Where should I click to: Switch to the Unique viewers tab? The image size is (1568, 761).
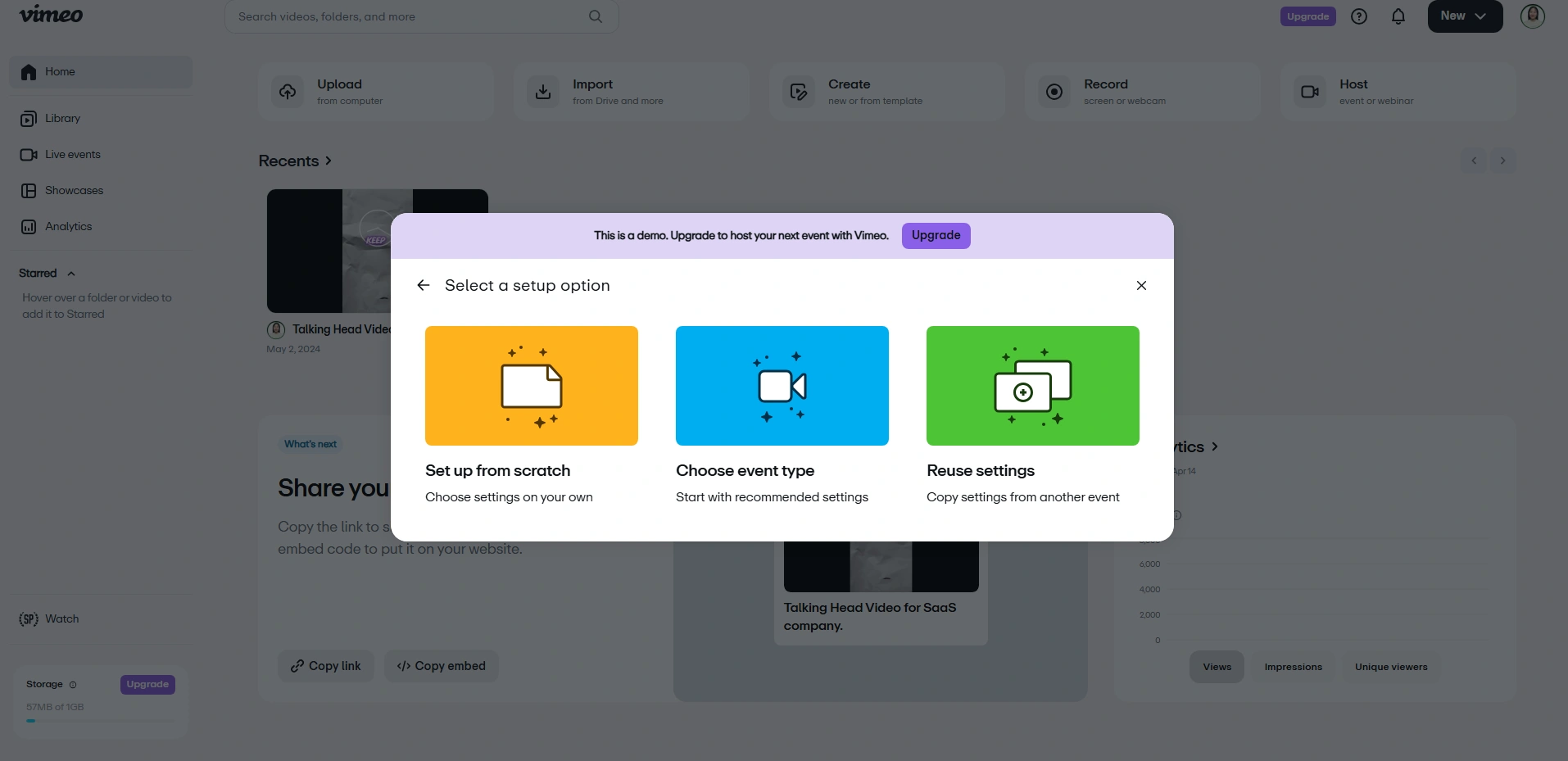pyautogui.click(x=1391, y=667)
